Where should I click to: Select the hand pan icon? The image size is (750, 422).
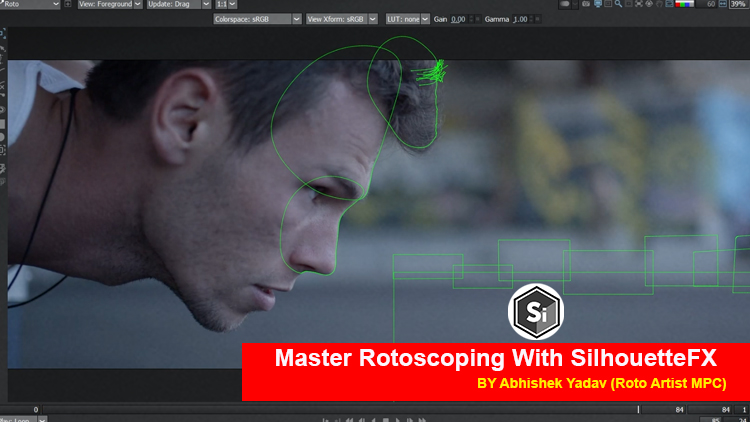pos(659,4)
